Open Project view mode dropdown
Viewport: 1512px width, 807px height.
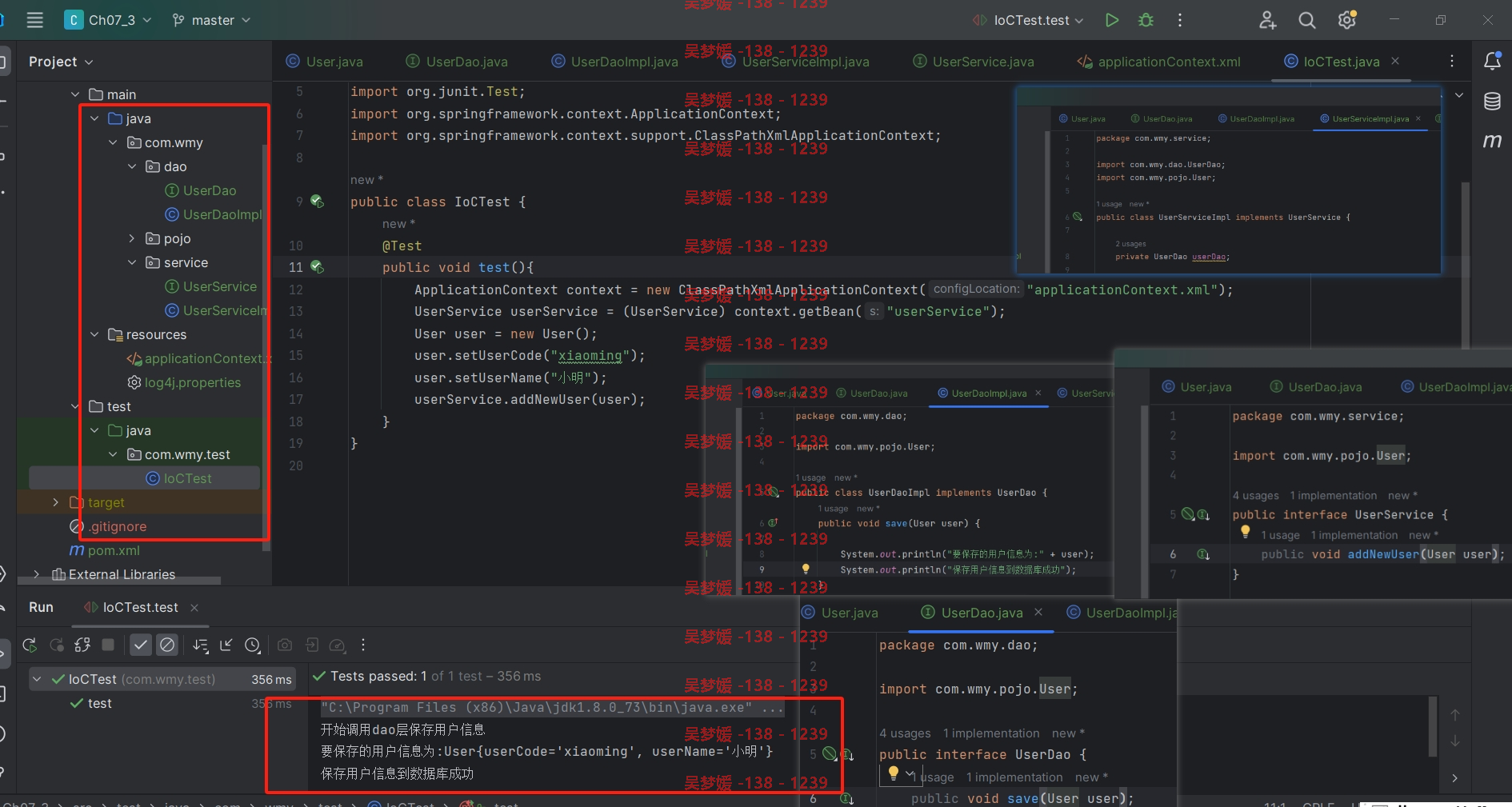(x=61, y=62)
